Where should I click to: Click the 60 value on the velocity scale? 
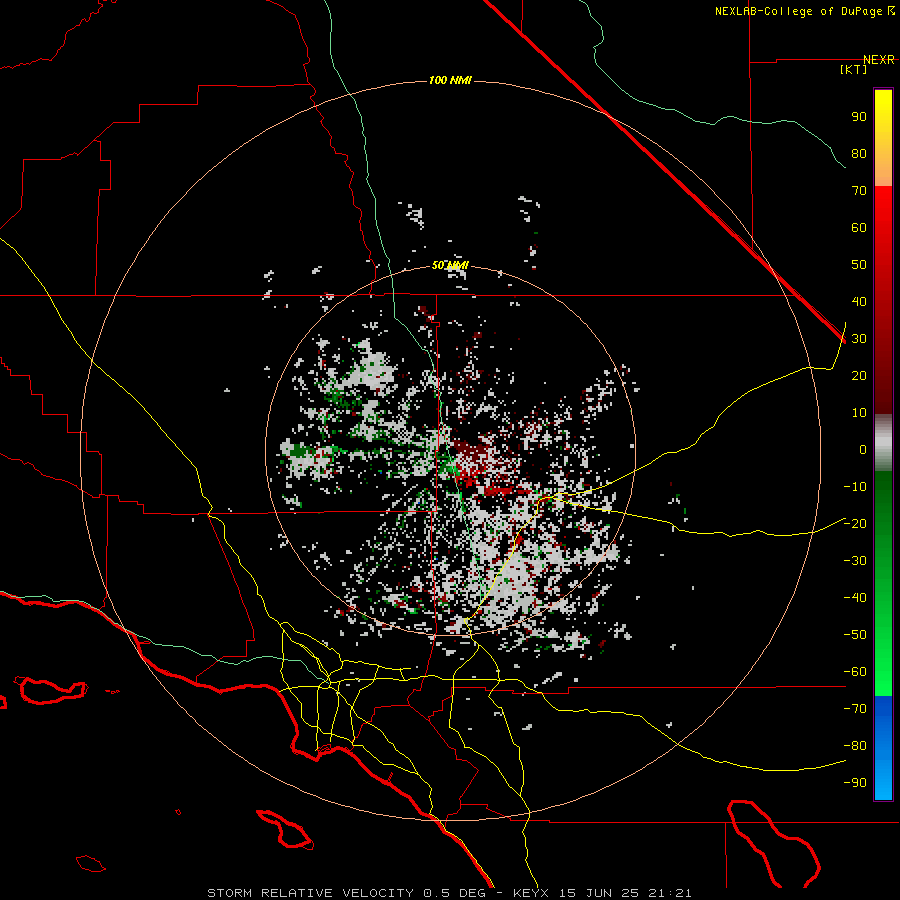859,227
